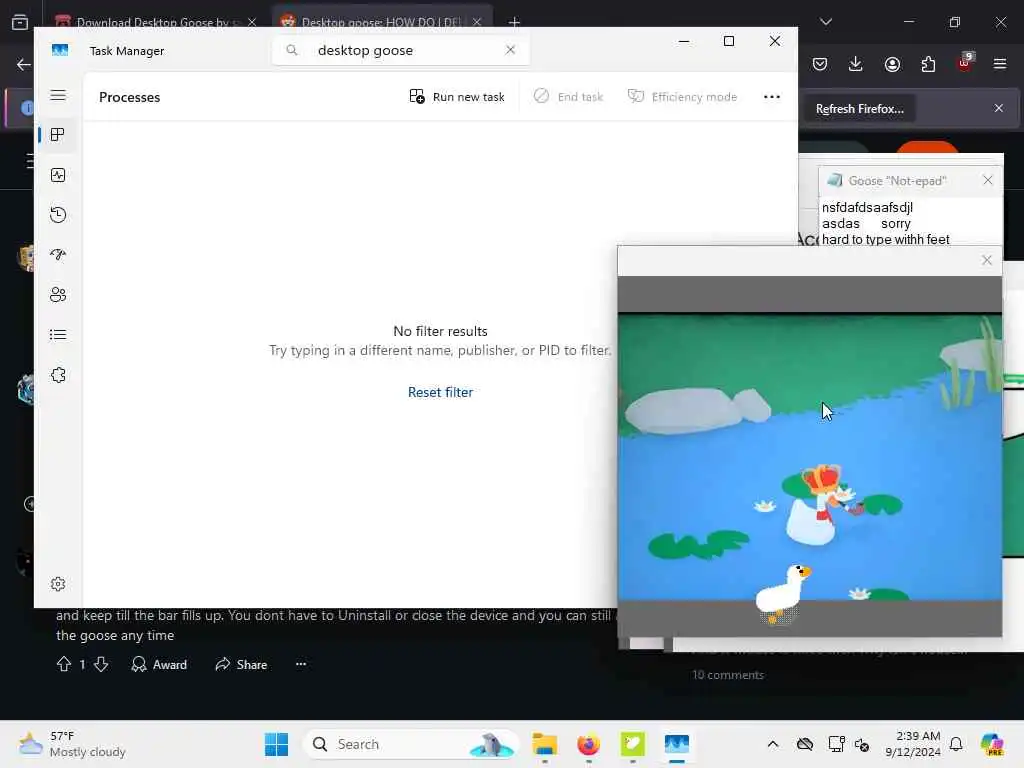Screen dimensions: 1024x768
Task: Open Firefox Pocket save icon
Action: (x=820, y=64)
